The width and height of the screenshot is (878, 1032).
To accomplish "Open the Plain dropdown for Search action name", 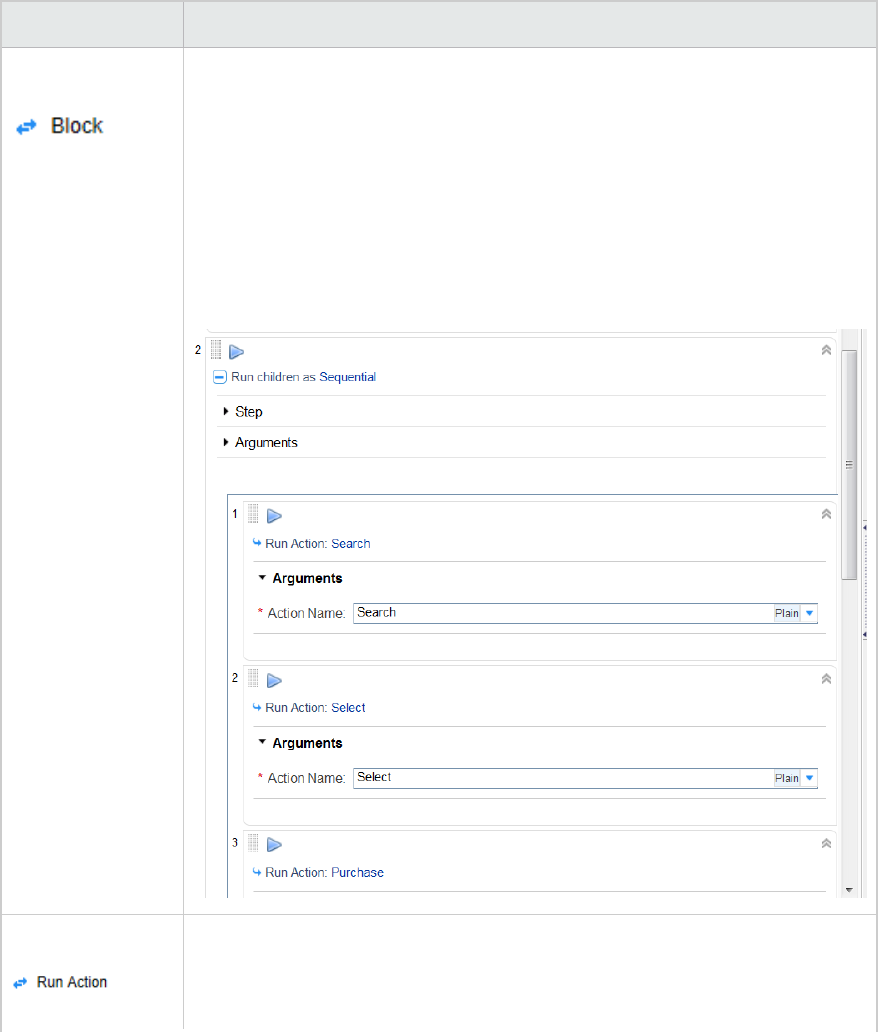I will [810, 613].
